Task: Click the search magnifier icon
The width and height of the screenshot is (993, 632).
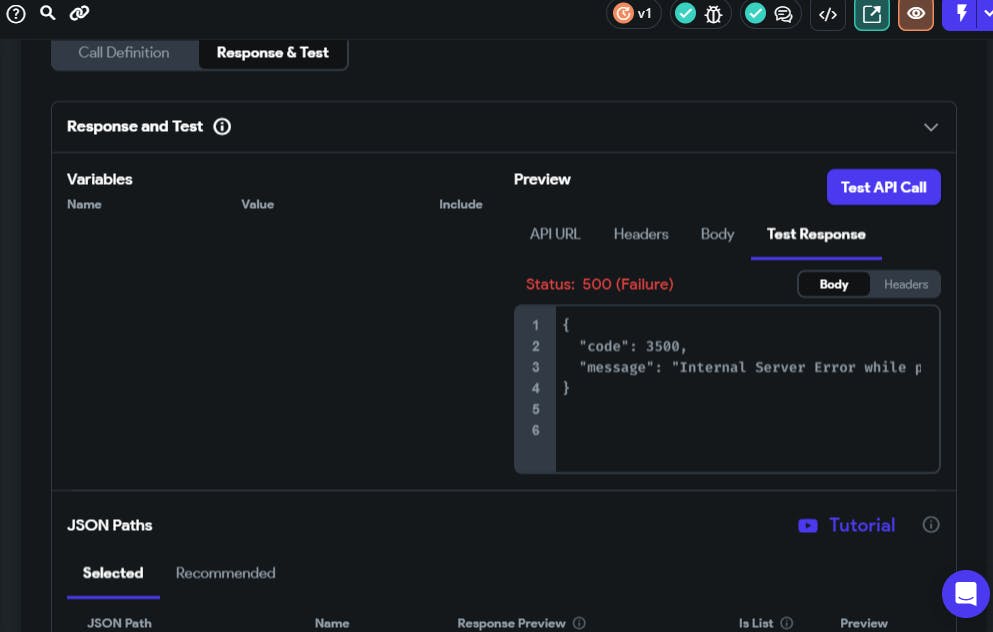Action: coord(47,13)
